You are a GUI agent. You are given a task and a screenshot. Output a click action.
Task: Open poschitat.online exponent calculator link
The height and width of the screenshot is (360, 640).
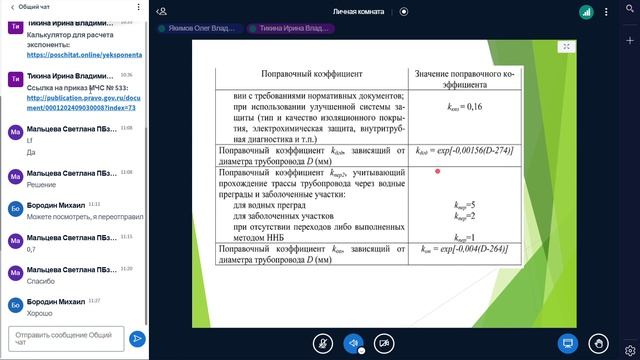[84, 55]
